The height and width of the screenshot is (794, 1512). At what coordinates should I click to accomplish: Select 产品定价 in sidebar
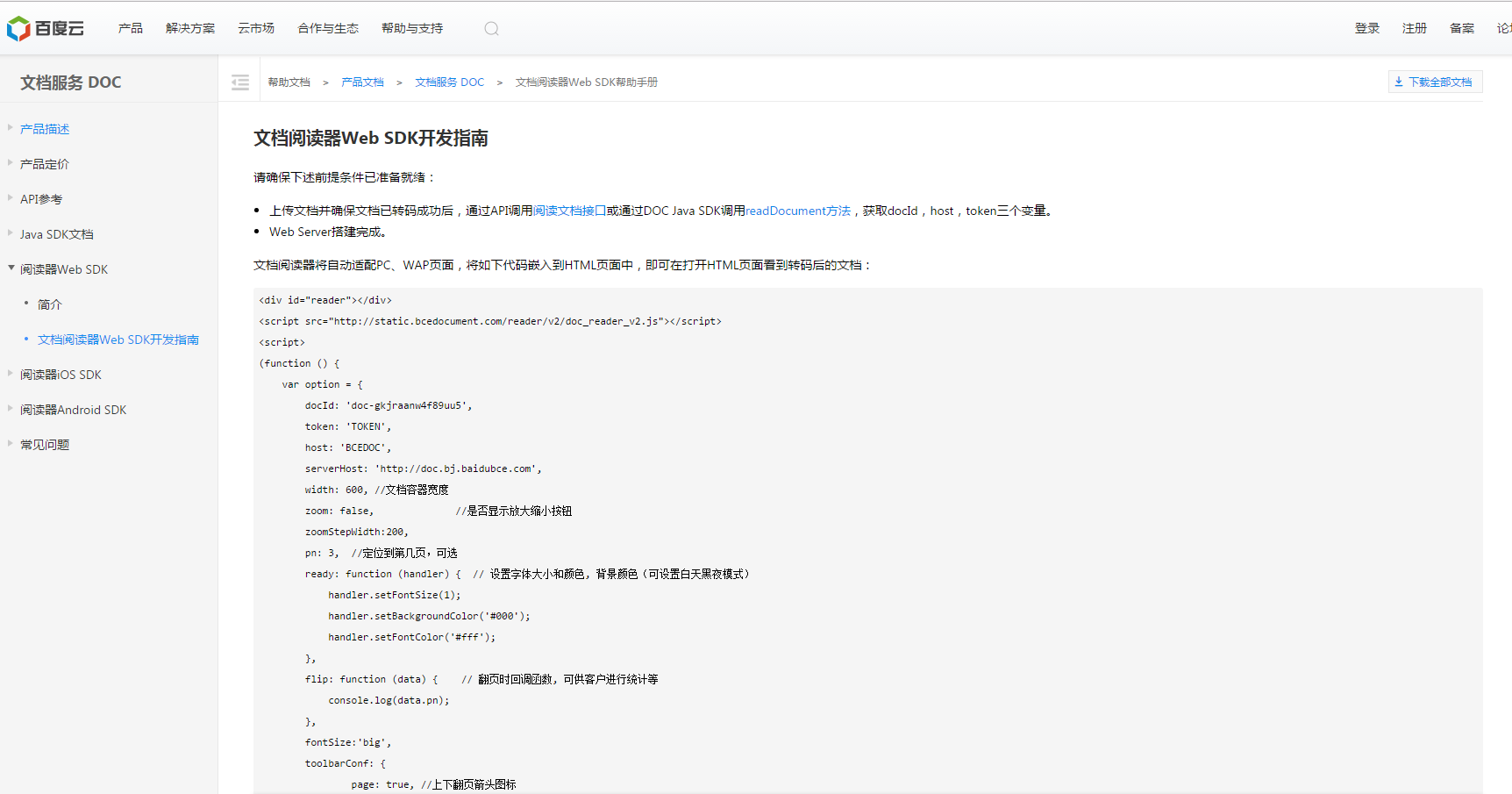tap(45, 164)
